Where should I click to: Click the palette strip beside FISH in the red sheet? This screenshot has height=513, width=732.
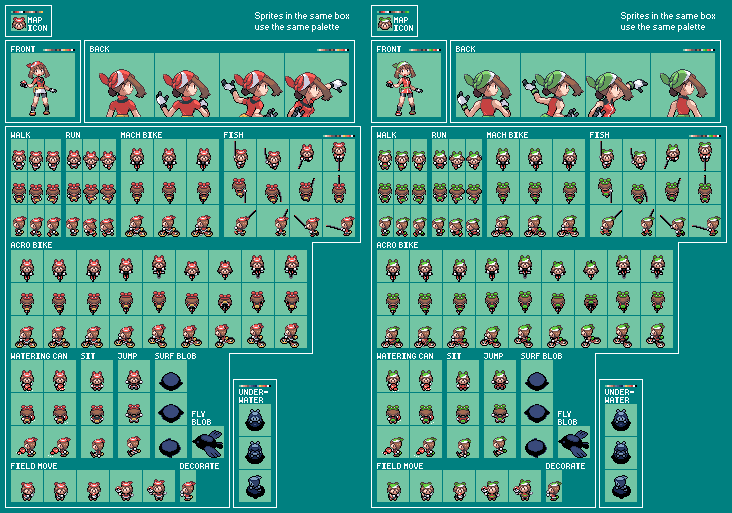point(339,136)
